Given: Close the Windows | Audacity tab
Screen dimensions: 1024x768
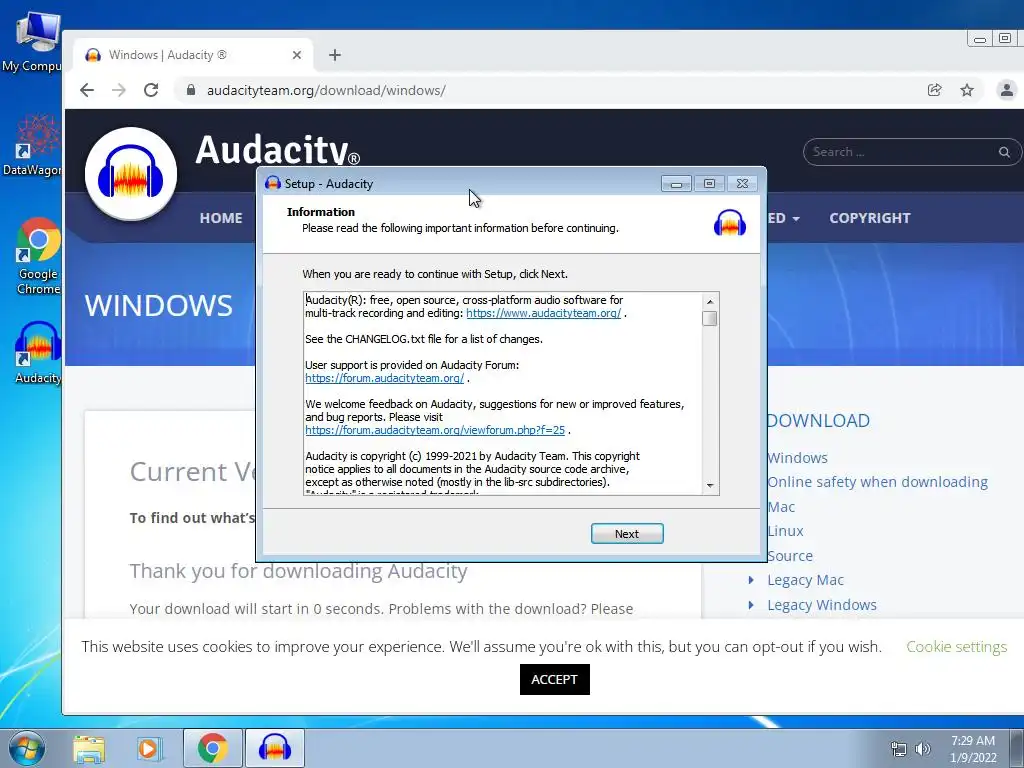Looking at the screenshot, I should 296,55.
